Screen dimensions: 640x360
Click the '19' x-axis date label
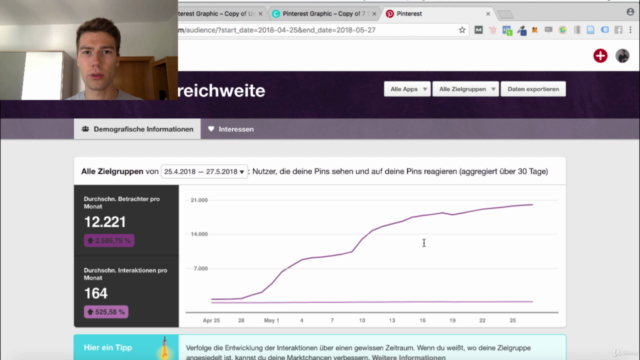[x=452, y=320]
